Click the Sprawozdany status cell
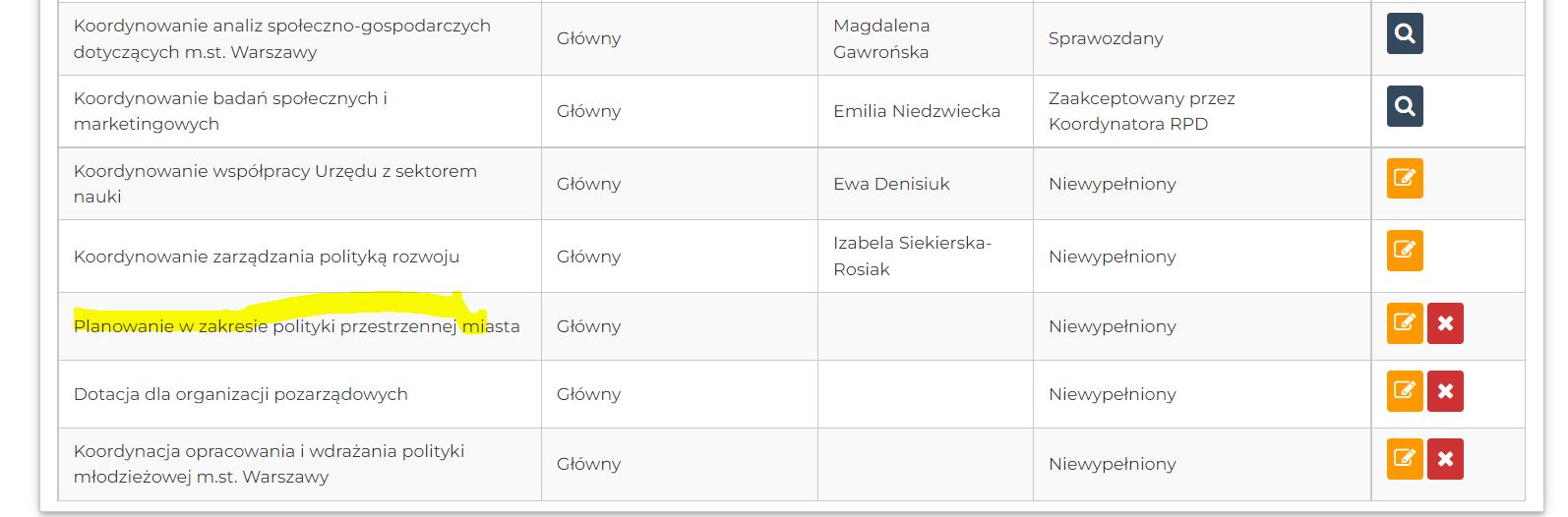This screenshot has height=517, width=1568. (x=1106, y=39)
